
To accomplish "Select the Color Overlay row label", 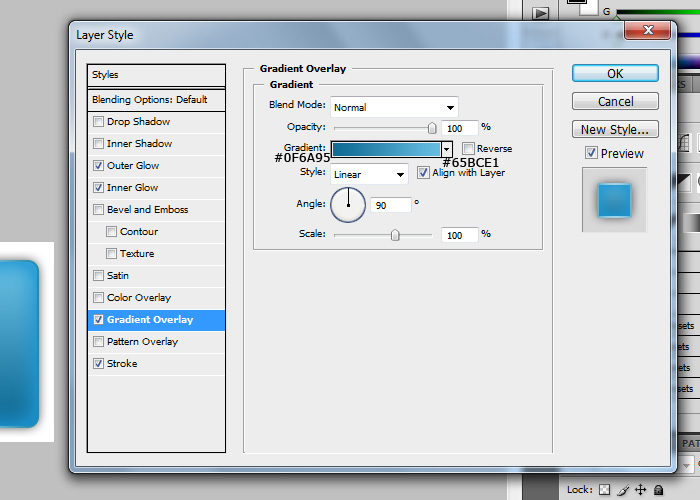I will (x=139, y=297).
